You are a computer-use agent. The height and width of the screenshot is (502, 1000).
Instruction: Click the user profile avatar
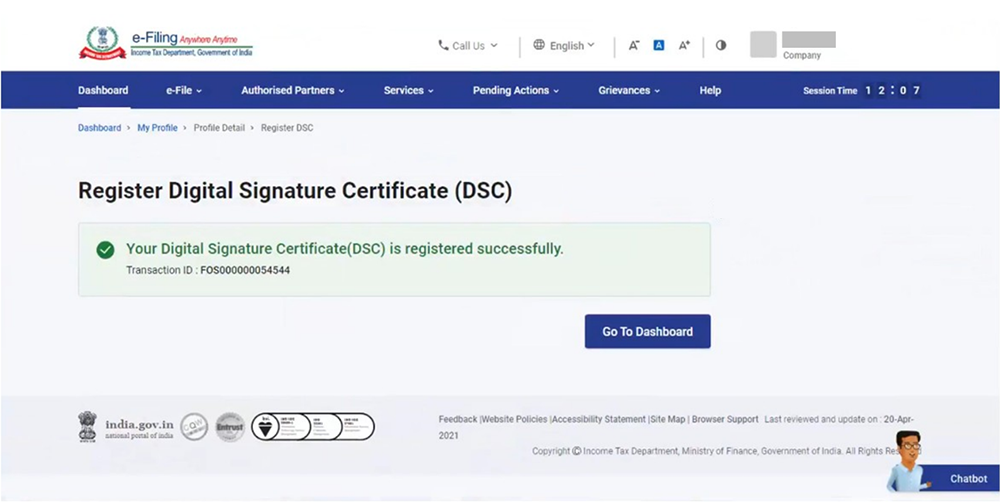(x=763, y=45)
